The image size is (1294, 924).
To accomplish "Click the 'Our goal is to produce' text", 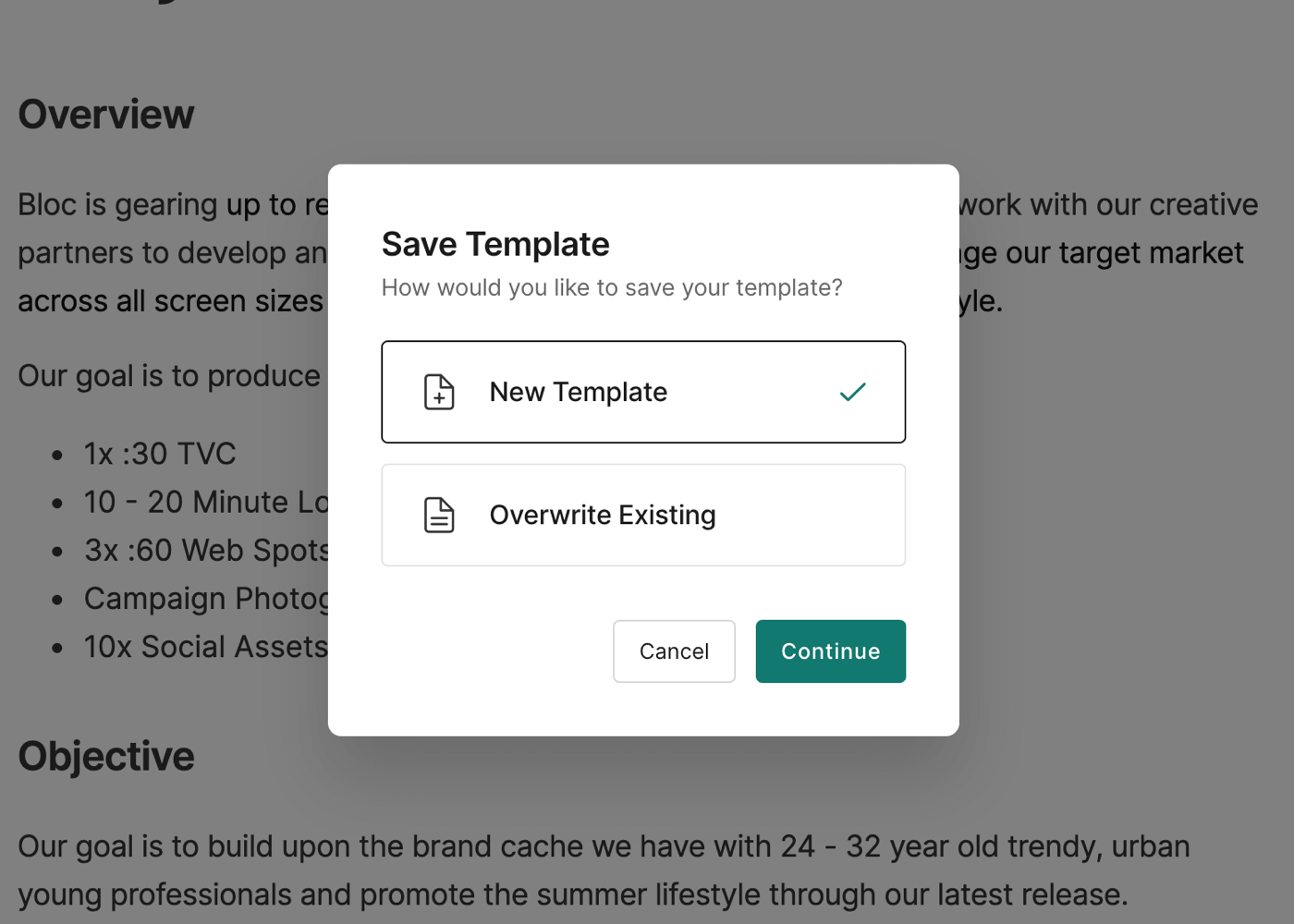I will (x=169, y=376).
